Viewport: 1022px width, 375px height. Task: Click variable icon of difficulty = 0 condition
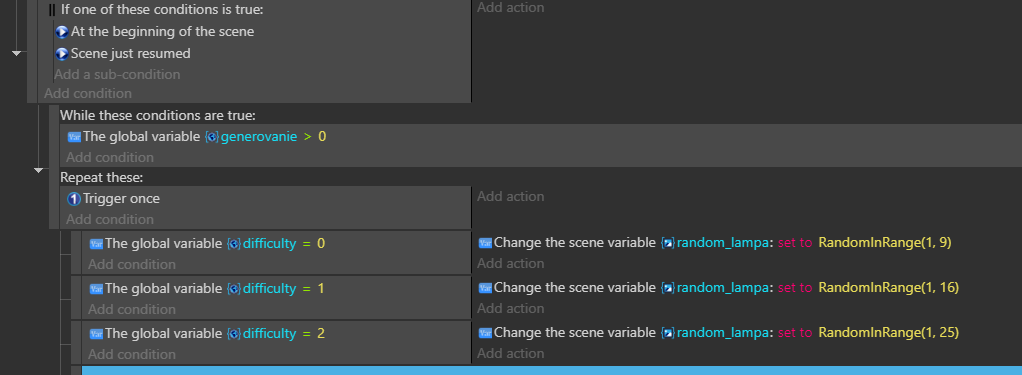(96, 244)
